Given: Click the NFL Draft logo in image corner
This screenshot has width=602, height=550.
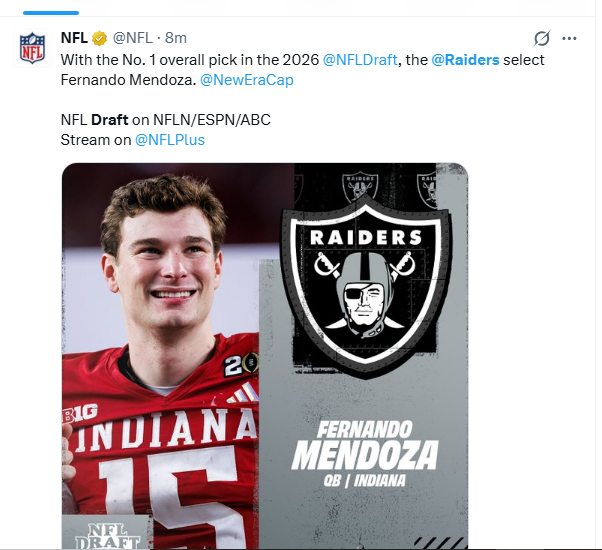Looking at the screenshot, I should (103, 532).
